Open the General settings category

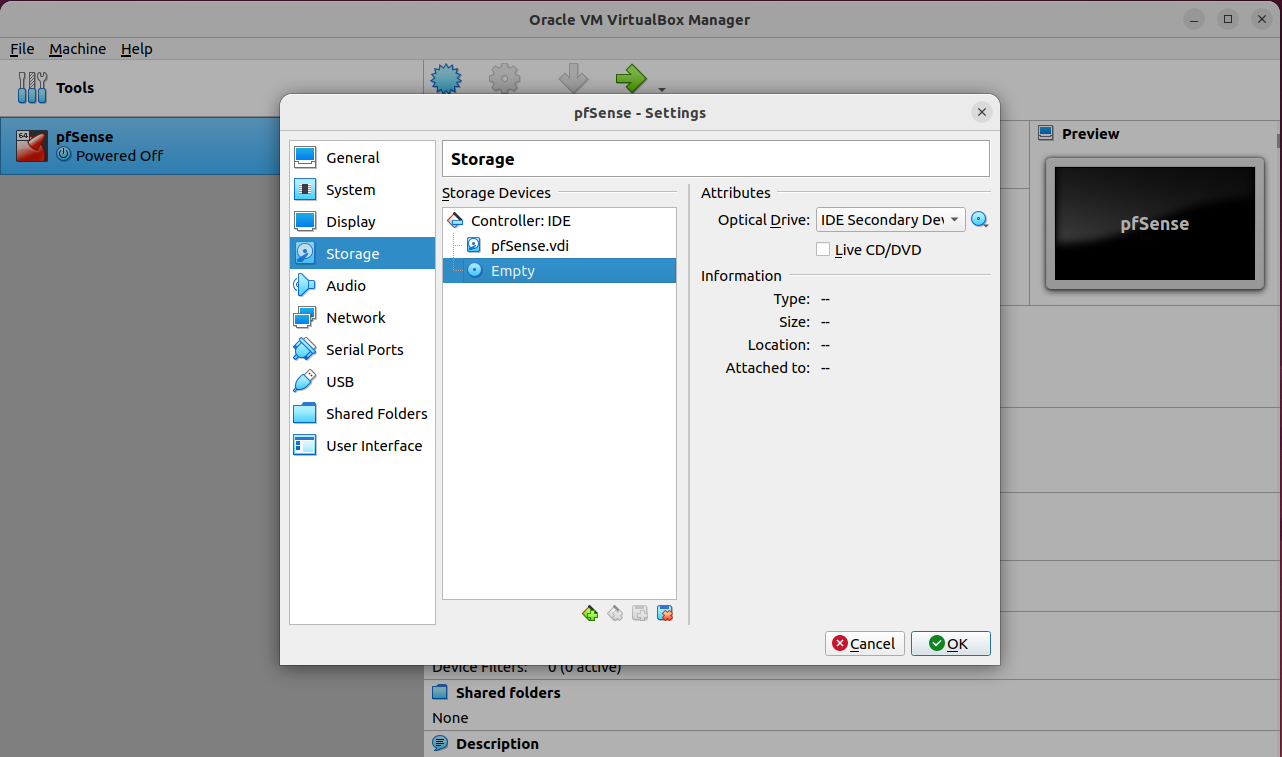pyautogui.click(x=362, y=158)
